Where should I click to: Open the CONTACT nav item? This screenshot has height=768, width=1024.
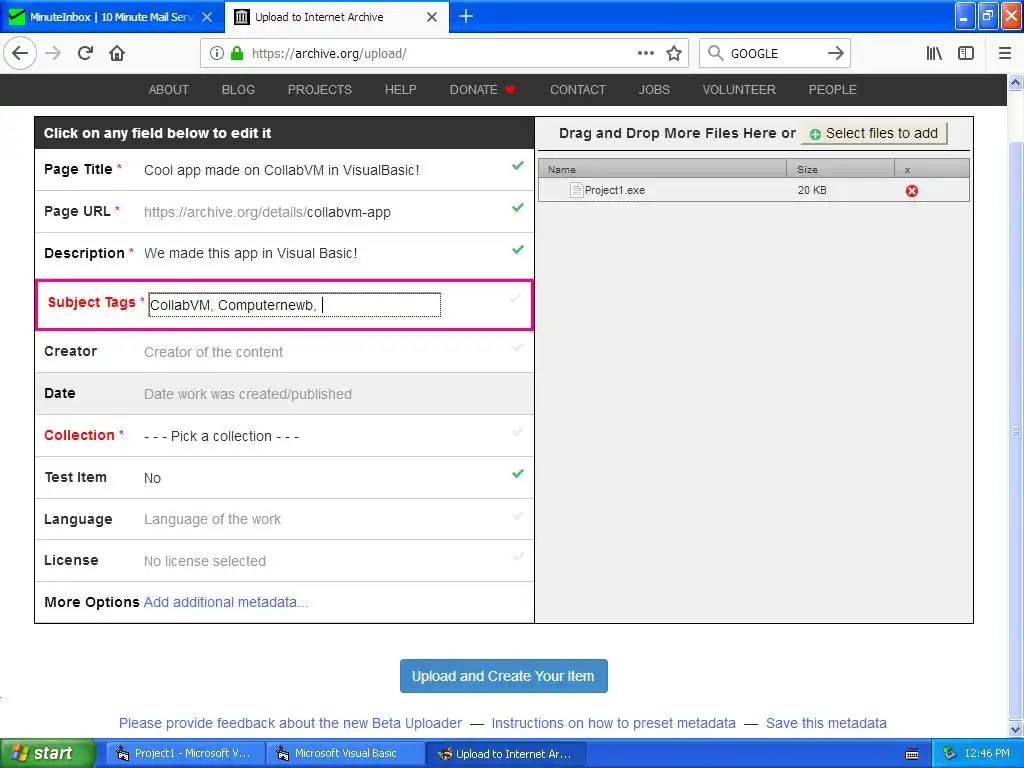[x=578, y=90]
